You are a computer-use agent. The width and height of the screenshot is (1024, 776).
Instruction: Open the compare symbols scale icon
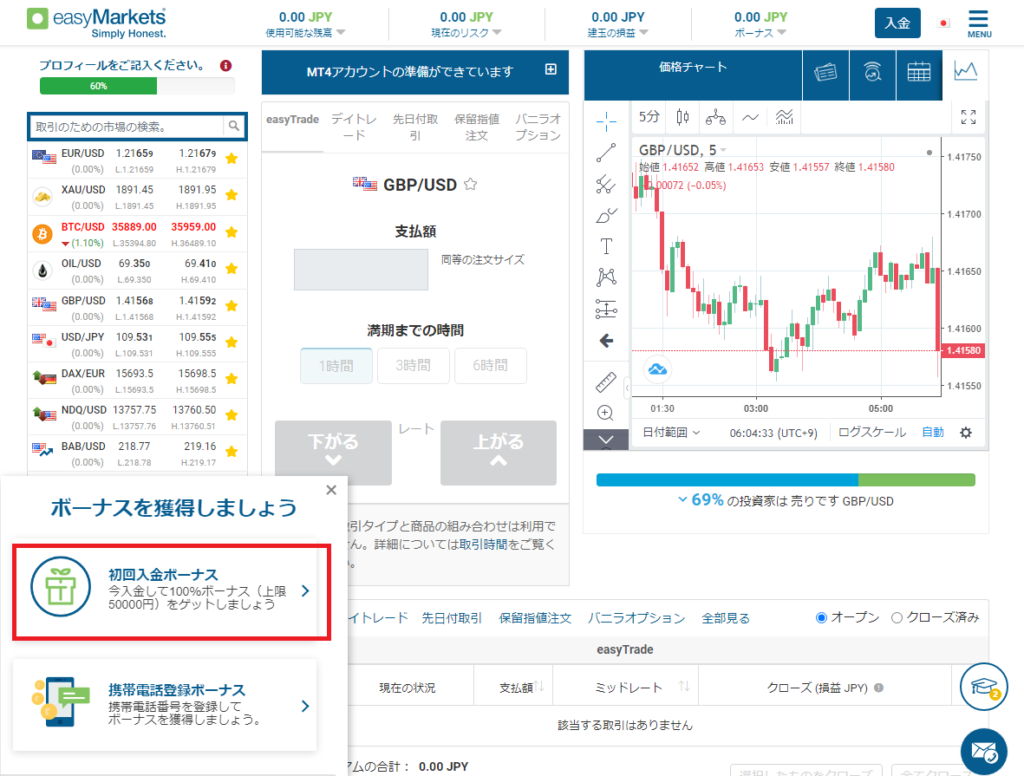(x=716, y=117)
